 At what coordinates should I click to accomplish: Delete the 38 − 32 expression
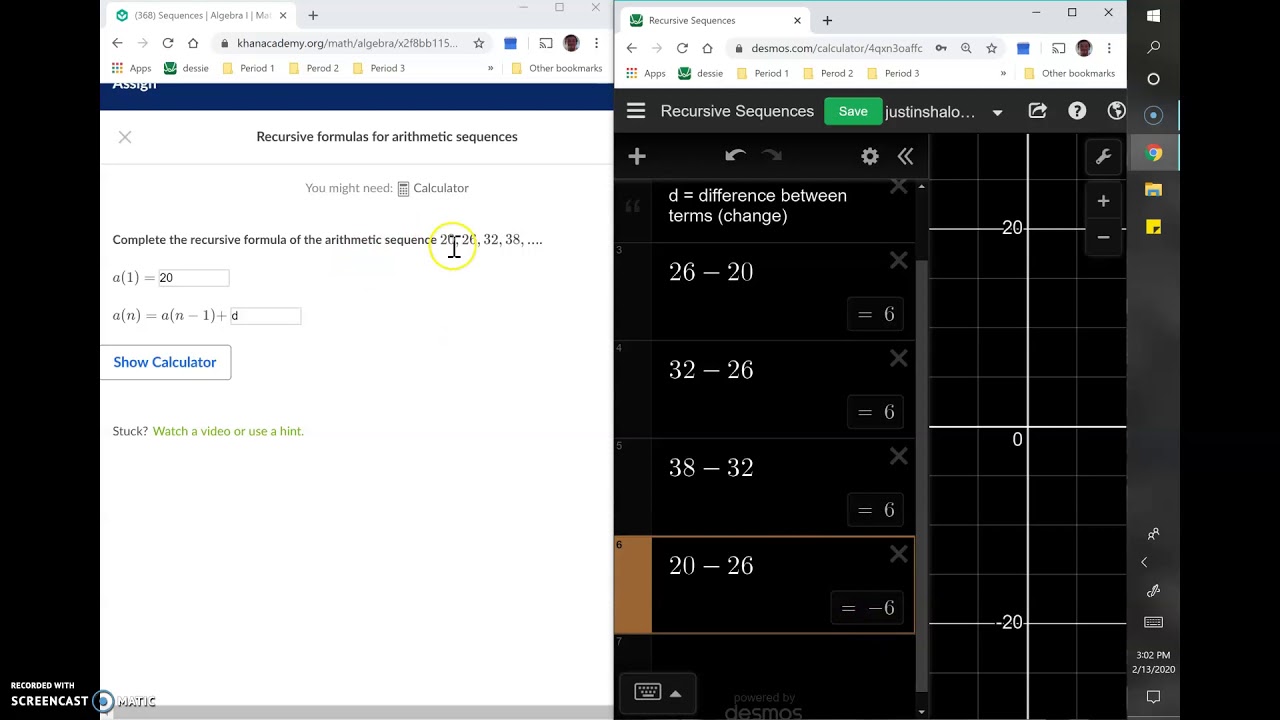coord(898,456)
